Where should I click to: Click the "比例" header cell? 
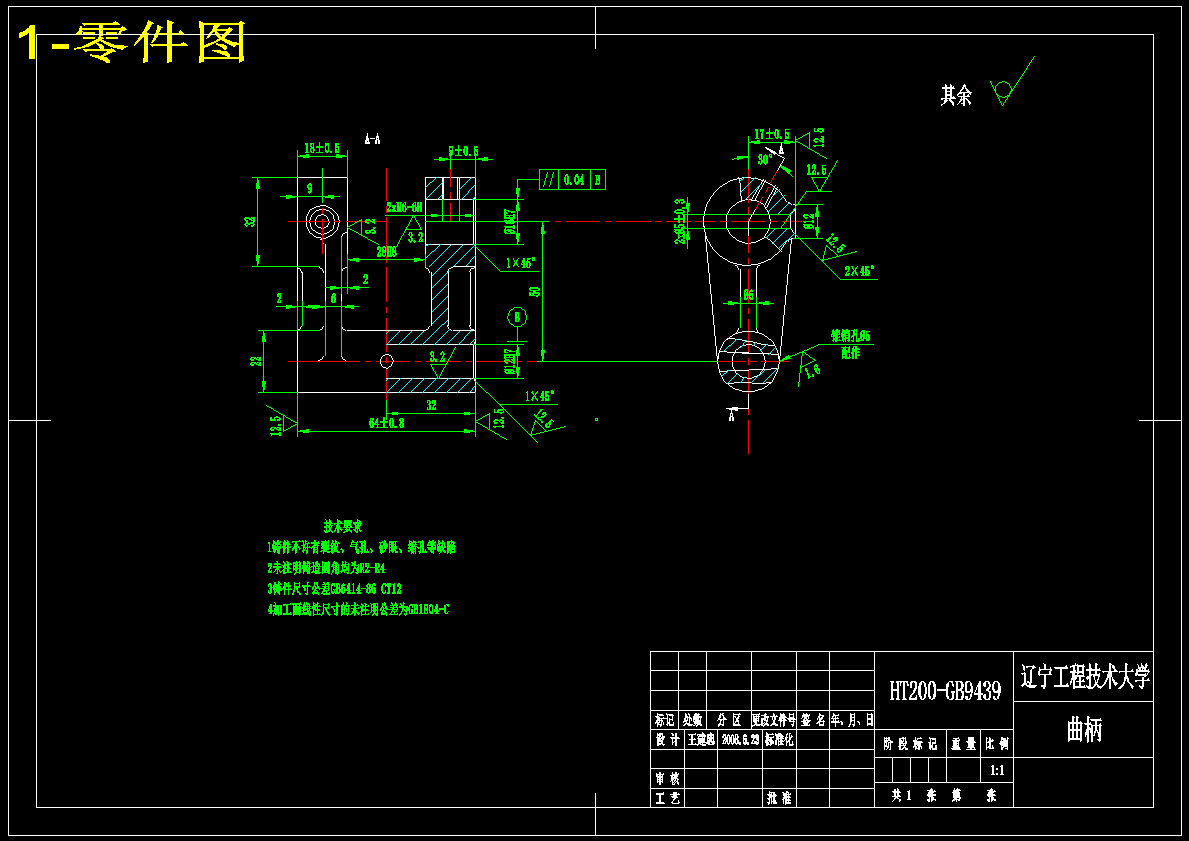pyautogui.click(x=997, y=745)
